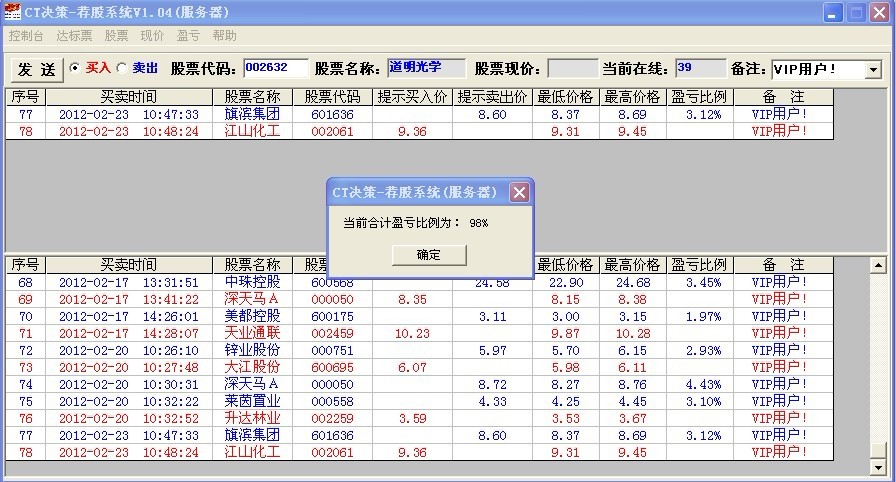This screenshot has height=482, width=896.
Task: Click buy price 3.59 cell
Action: pos(413,419)
